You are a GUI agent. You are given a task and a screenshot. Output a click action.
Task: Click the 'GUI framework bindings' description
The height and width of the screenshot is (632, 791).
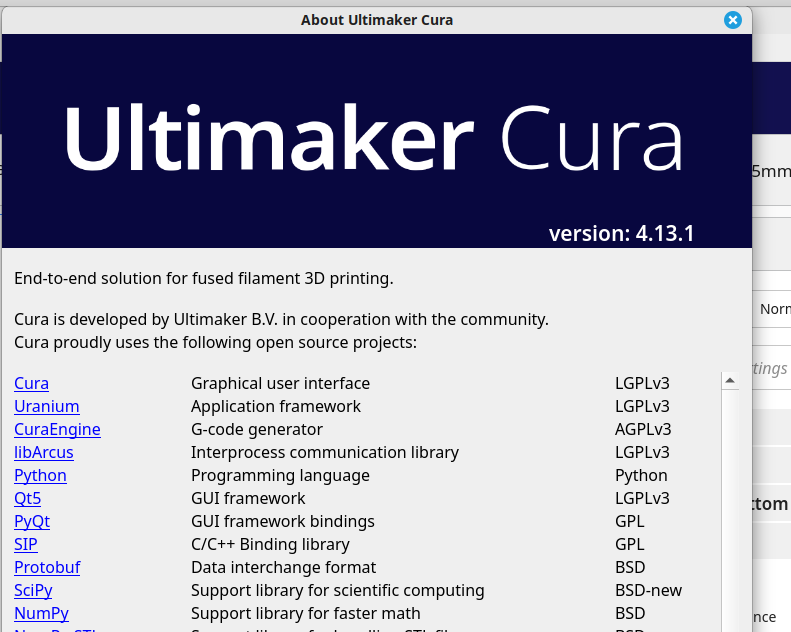point(282,522)
